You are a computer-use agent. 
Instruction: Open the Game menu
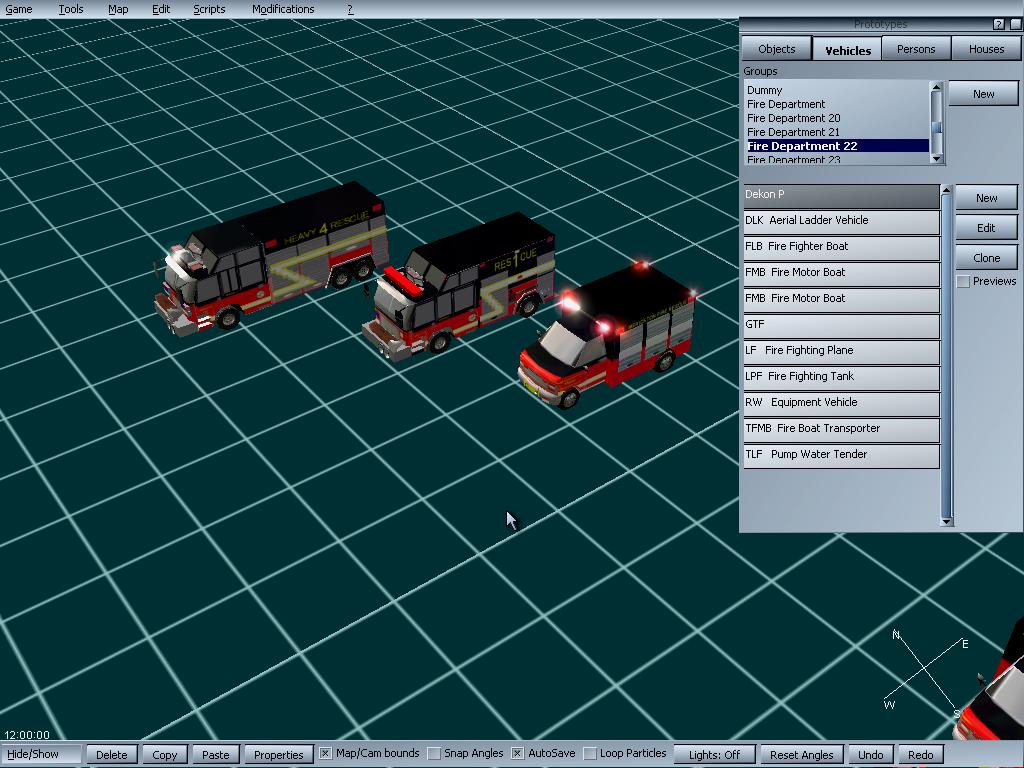(19, 9)
